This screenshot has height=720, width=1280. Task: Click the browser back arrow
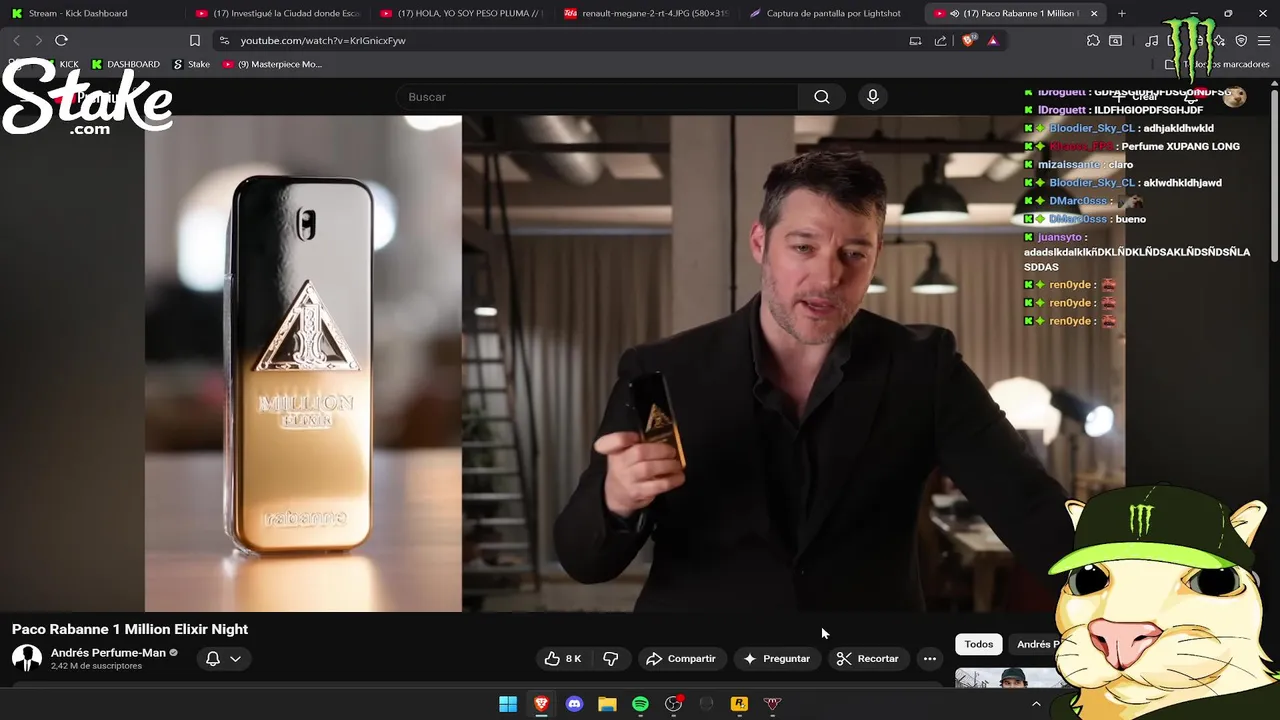point(16,40)
